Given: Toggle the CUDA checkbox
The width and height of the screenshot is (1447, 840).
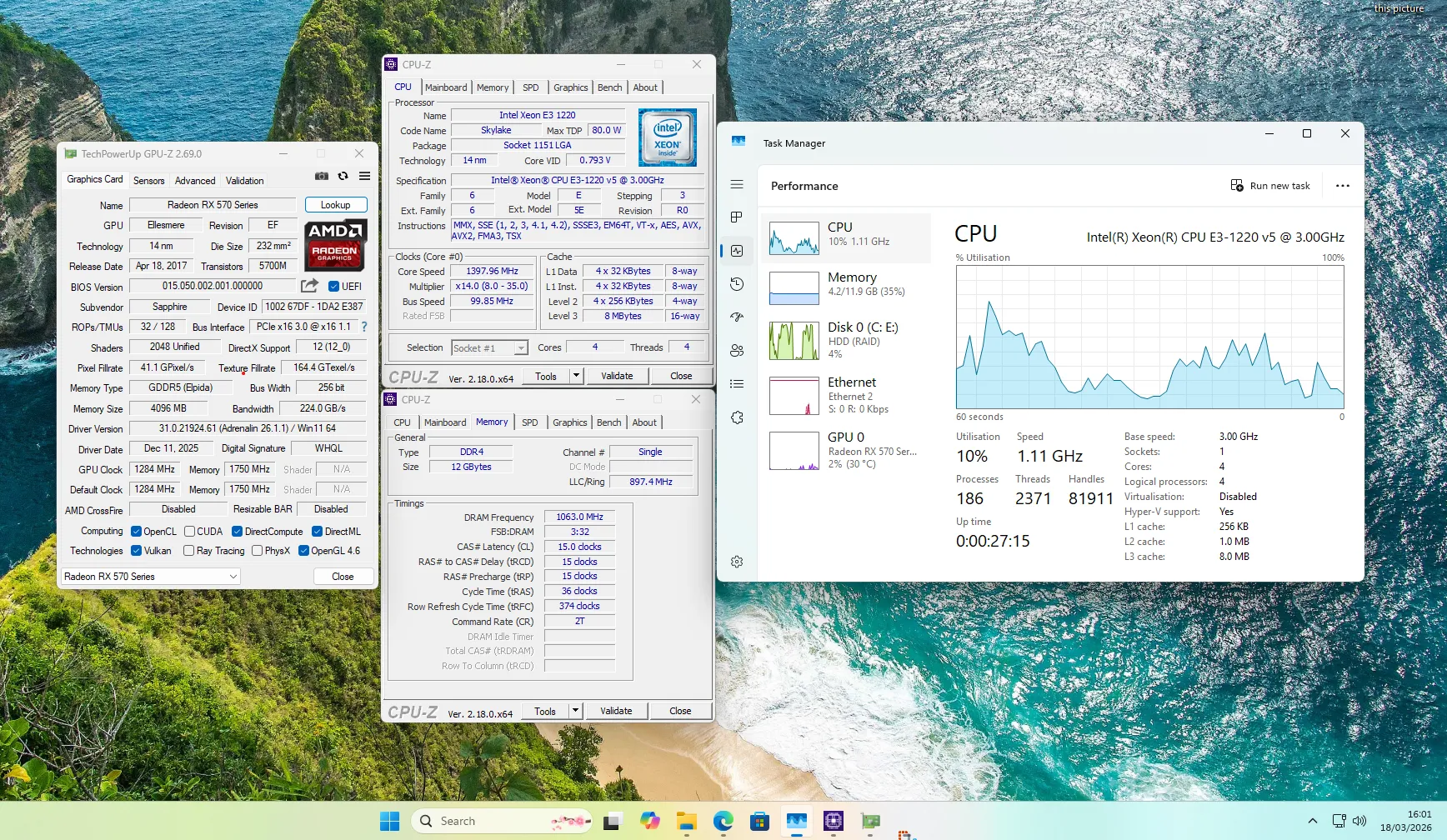Looking at the screenshot, I should [190, 532].
